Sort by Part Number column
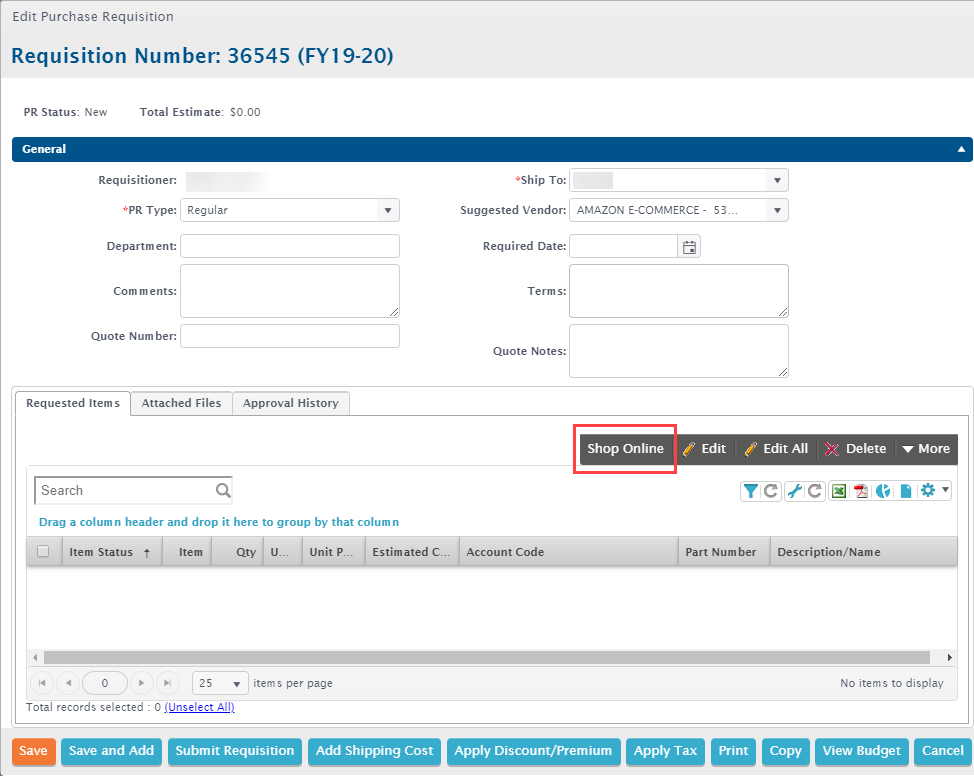This screenshot has height=776, width=974. [x=724, y=552]
